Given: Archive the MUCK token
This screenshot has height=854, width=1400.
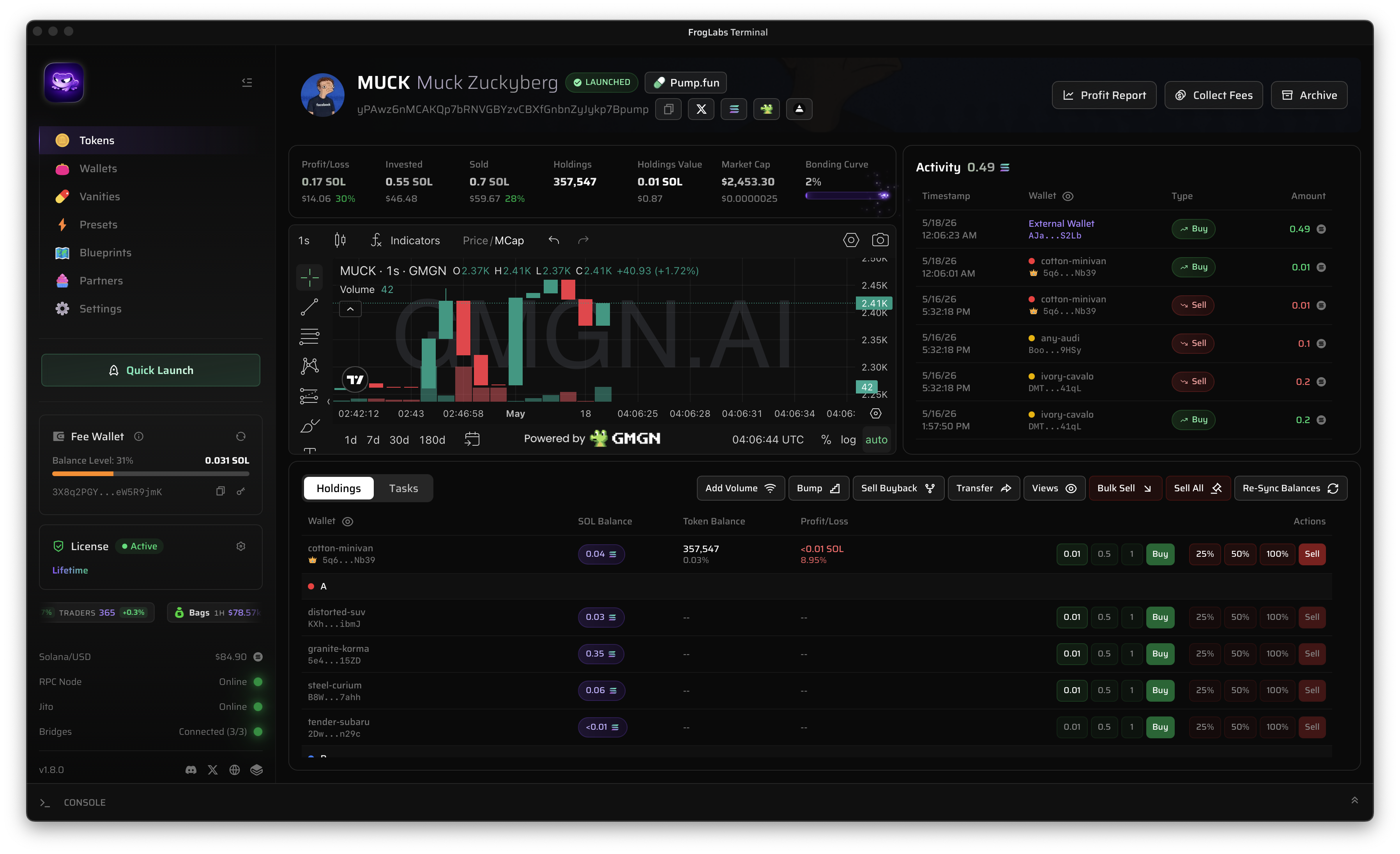Looking at the screenshot, I should tap(1309, 95).
